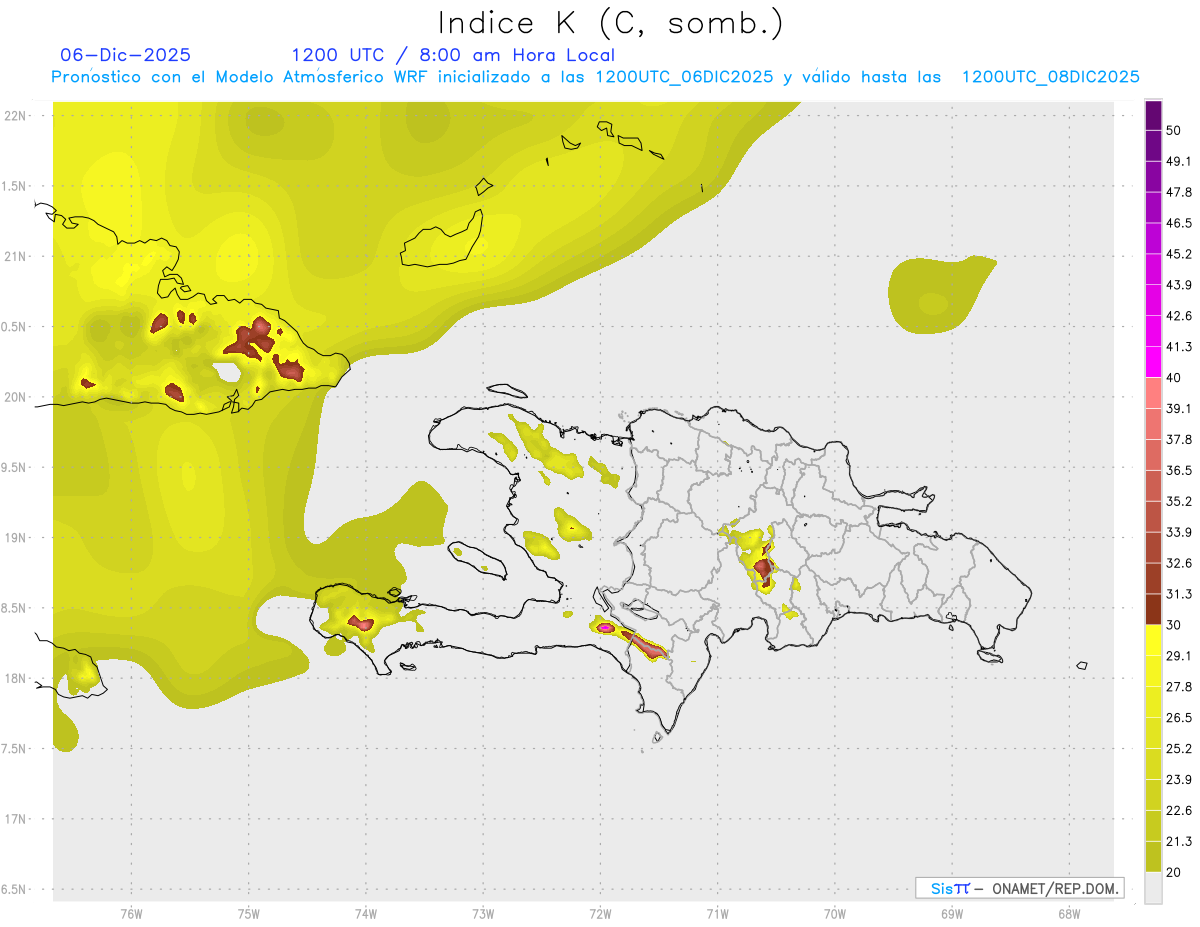Click the colorbar value "29.1"
1200x927 pixels.
tap(1178, 656)
